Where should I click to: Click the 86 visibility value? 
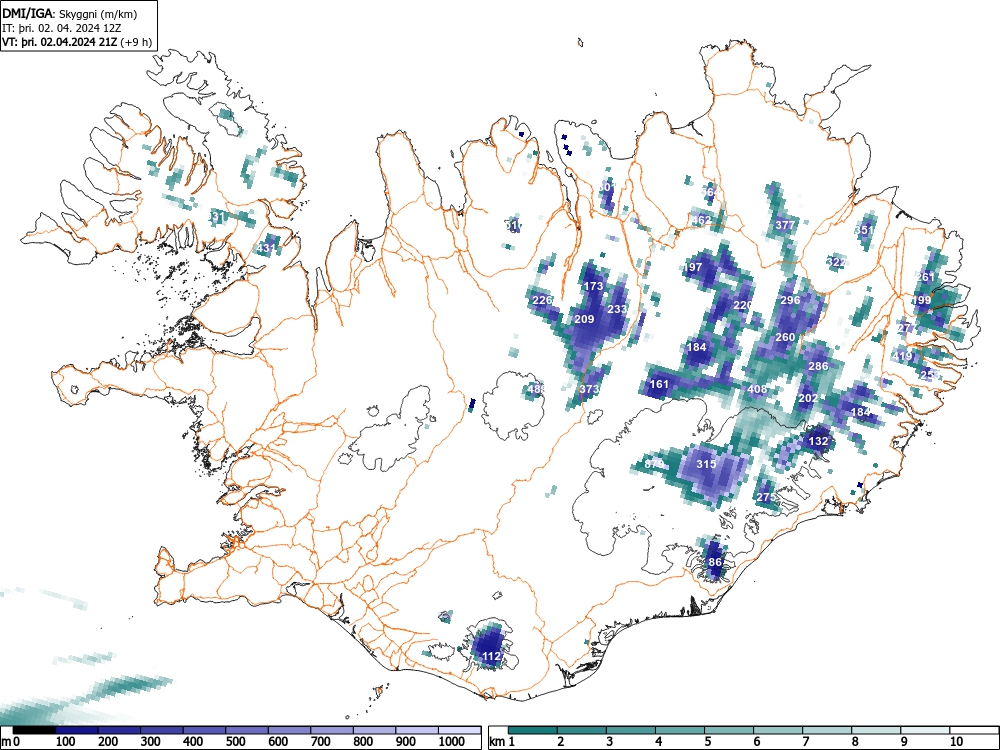(715, 562)
